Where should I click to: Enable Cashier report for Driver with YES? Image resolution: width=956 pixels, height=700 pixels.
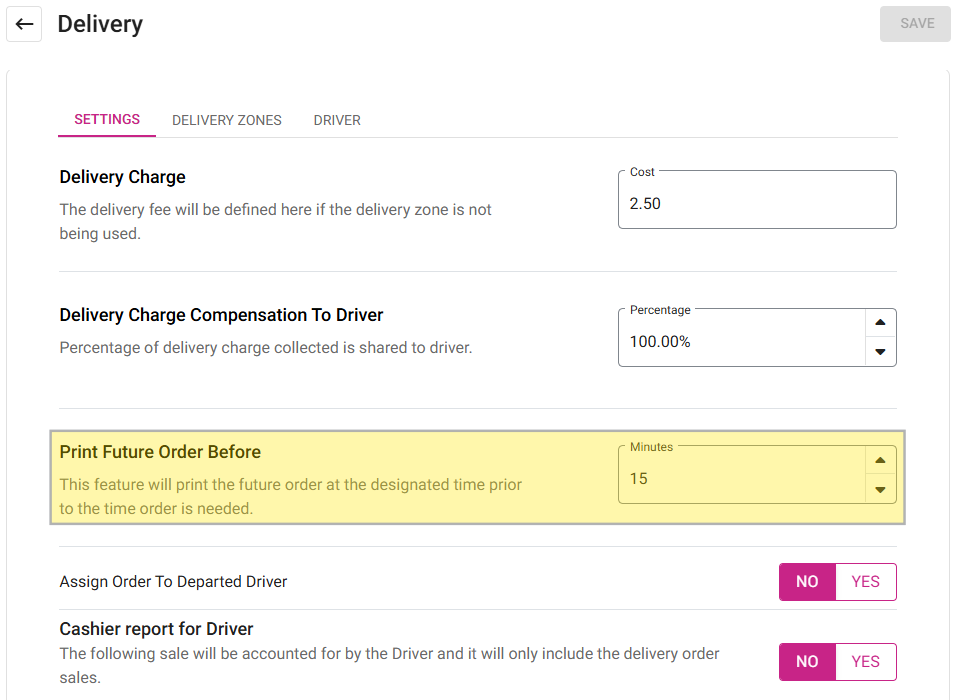coord(865,661)
